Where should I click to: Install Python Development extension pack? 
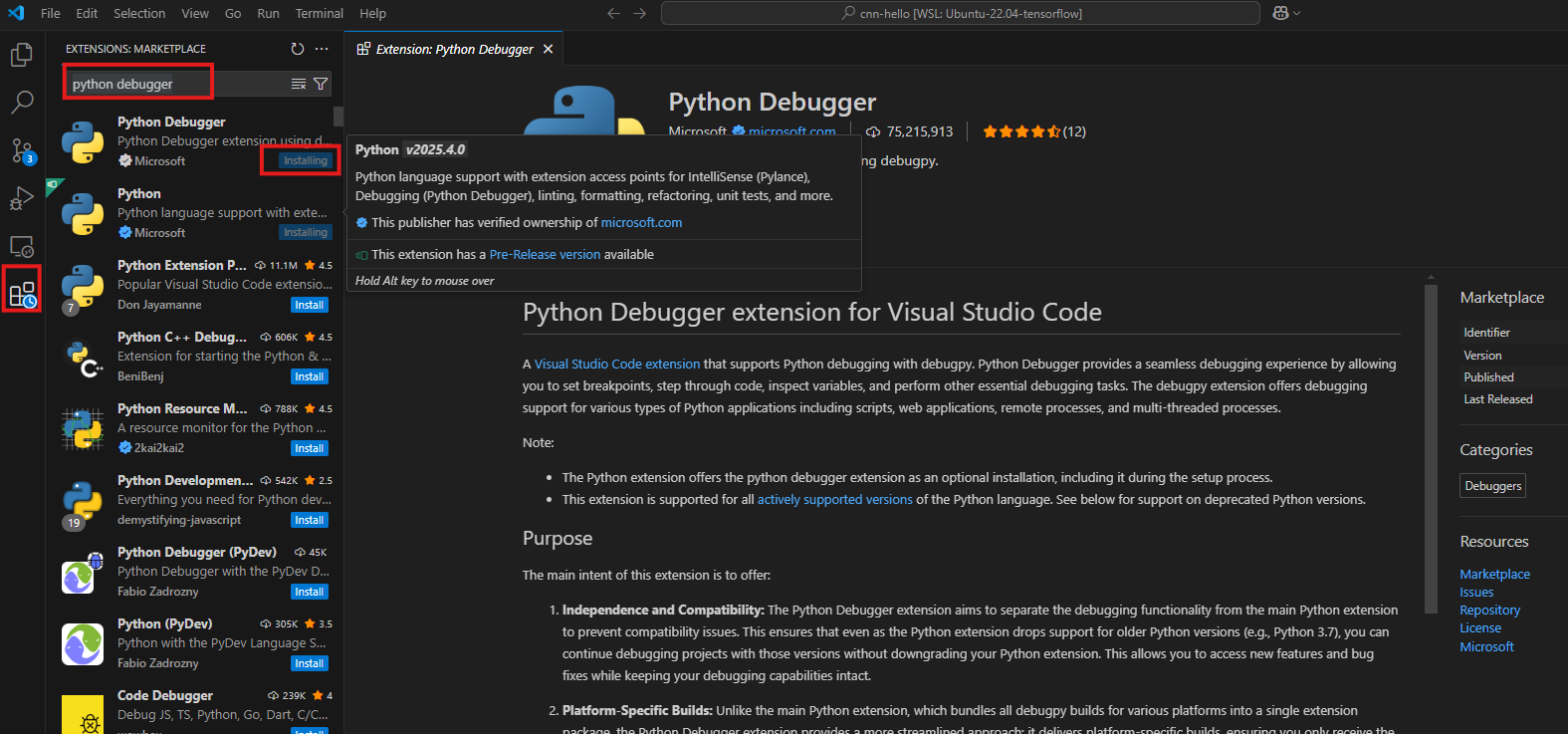(309, 520)
